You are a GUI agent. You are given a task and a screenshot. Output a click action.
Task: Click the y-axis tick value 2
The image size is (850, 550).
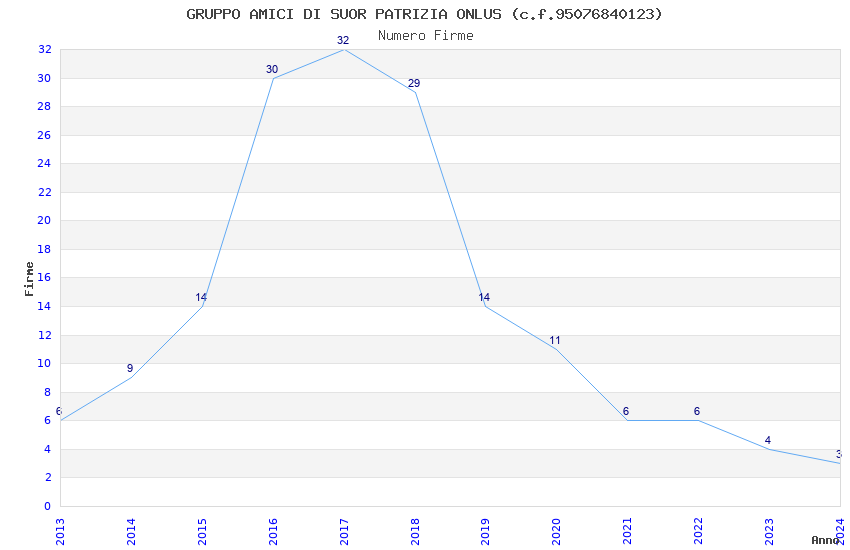click(x=48, y=477)
